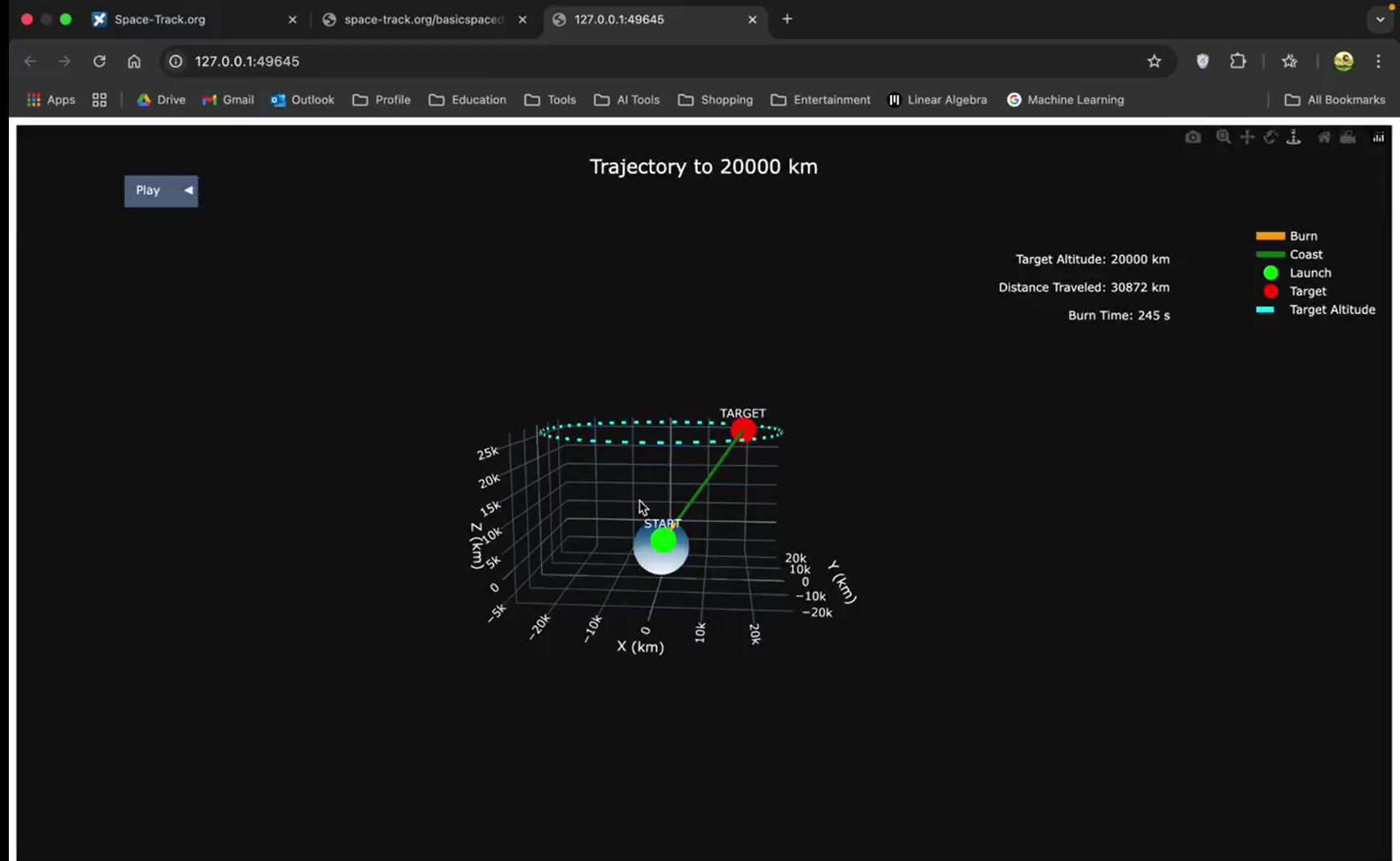Open the Machine Learning bookmark
The width and height of the screenshot is (1400, 861).
pyautogui.click(x=1065, y=100)
